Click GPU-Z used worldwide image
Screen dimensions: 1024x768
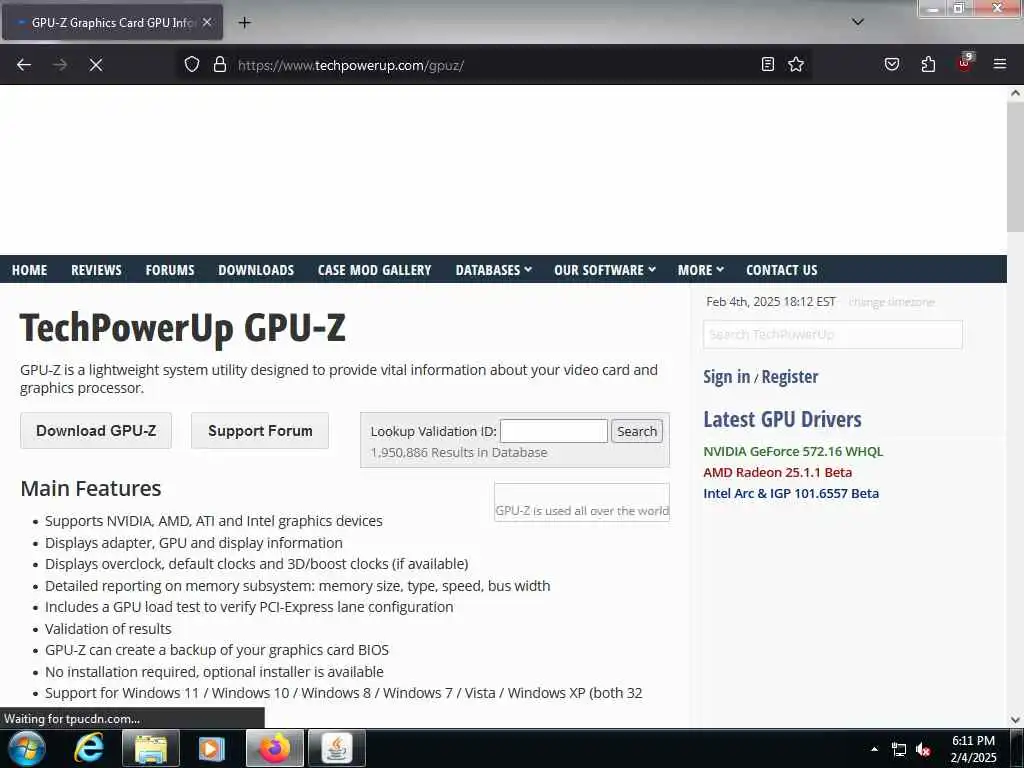pyautogui.click(x=582, y=502)
